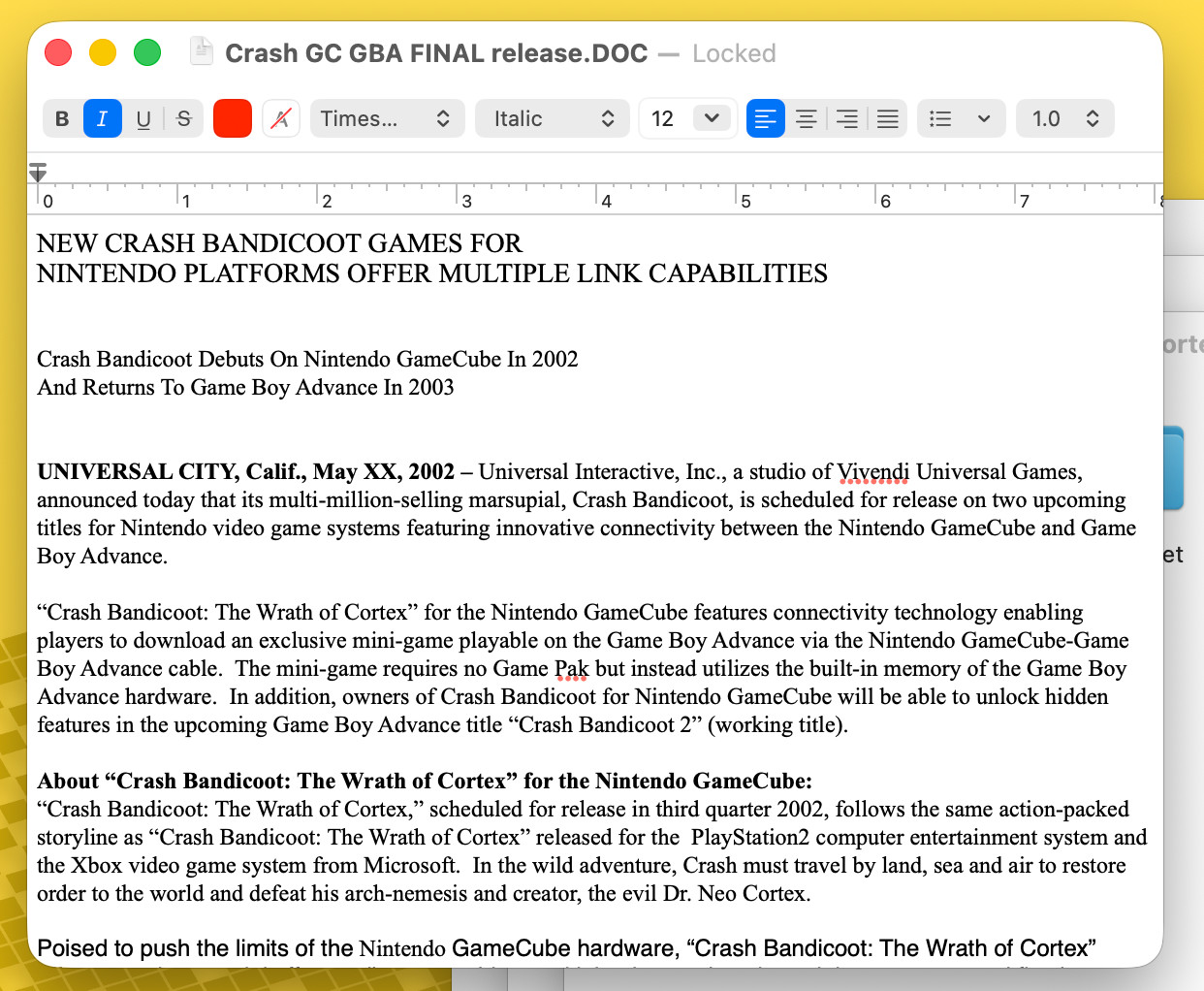This screenshot has width=1204, height=991.
Task: Zoom the document window with green button
Action: [x=147, y=52]
